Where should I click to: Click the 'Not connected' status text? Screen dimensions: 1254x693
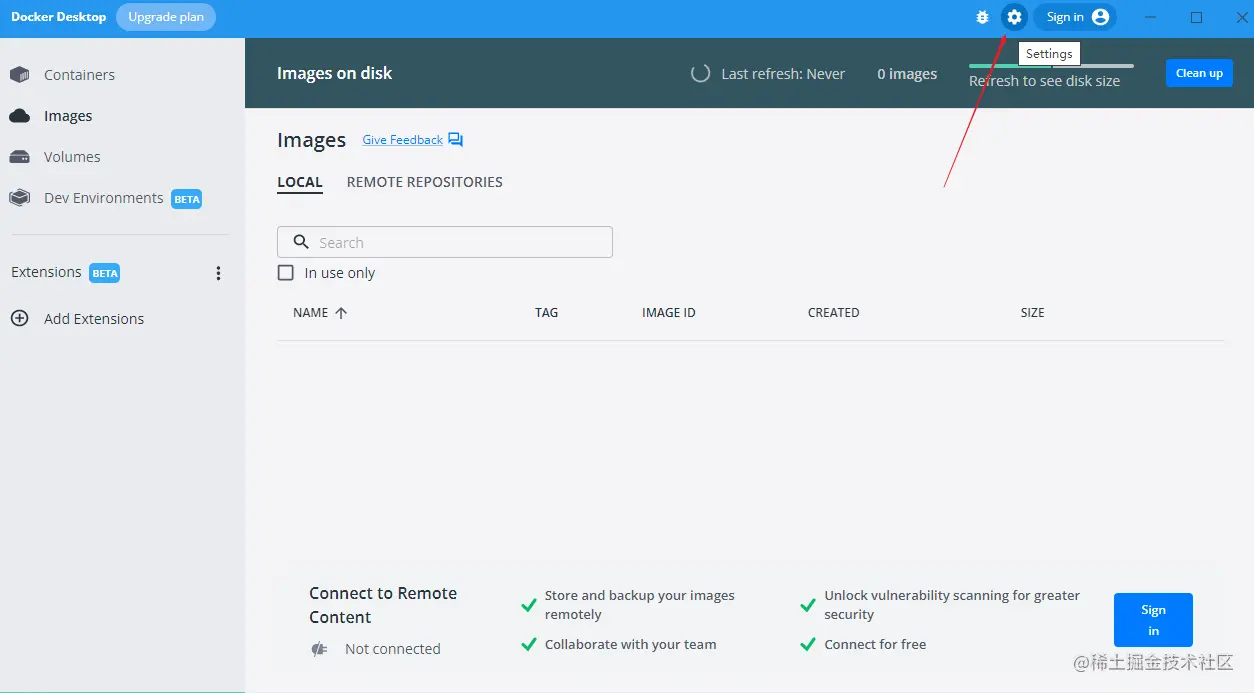pyautogui.click(x=393, y=649)
